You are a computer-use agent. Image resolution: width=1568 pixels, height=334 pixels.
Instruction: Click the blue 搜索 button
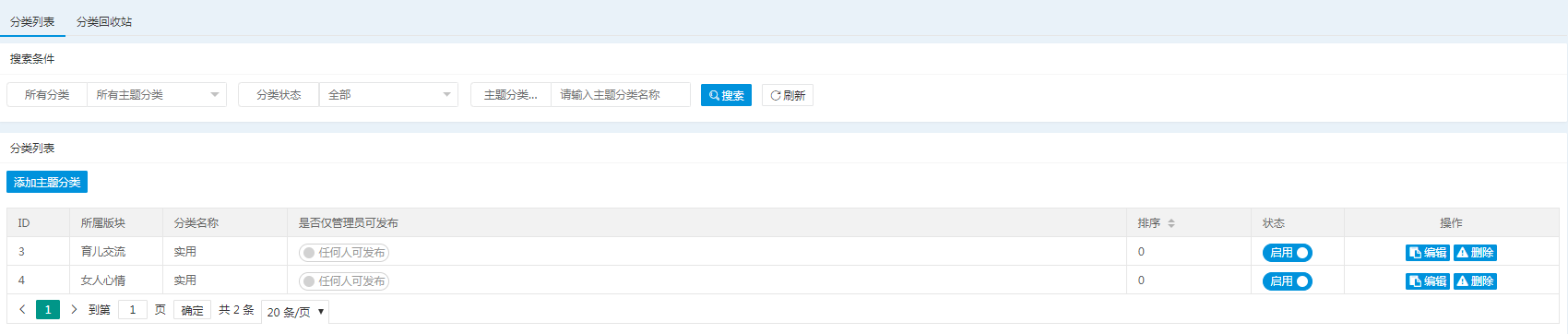tap(726, 95)
